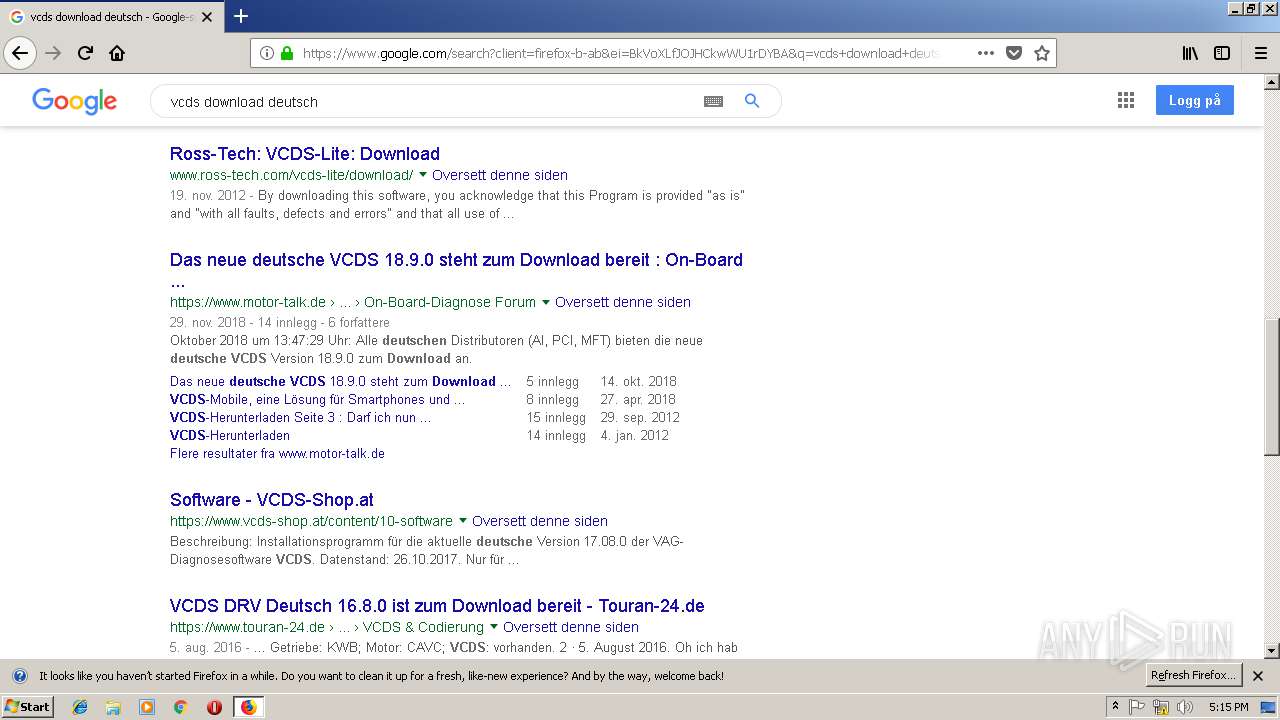Go to the Google logo homepage
The width and height of the screenshot is (1280, 720).
74,101
